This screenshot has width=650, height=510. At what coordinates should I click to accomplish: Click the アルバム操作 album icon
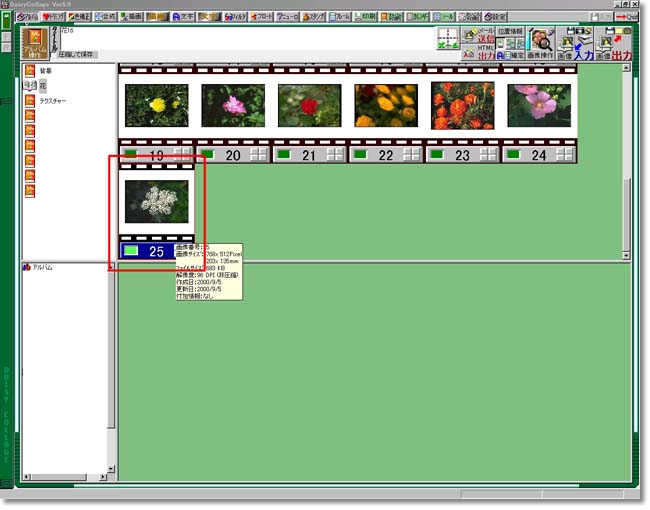click(37, 44)
